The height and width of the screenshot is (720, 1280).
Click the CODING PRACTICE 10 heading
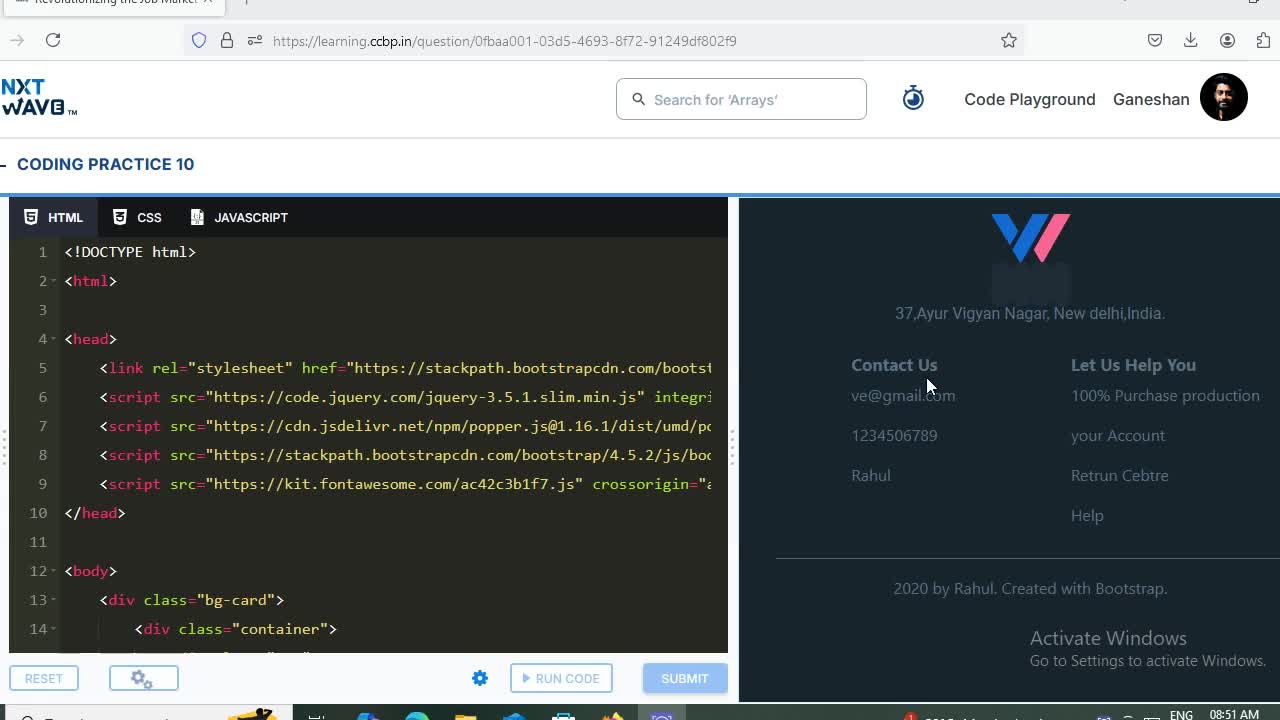pos(105,164)
